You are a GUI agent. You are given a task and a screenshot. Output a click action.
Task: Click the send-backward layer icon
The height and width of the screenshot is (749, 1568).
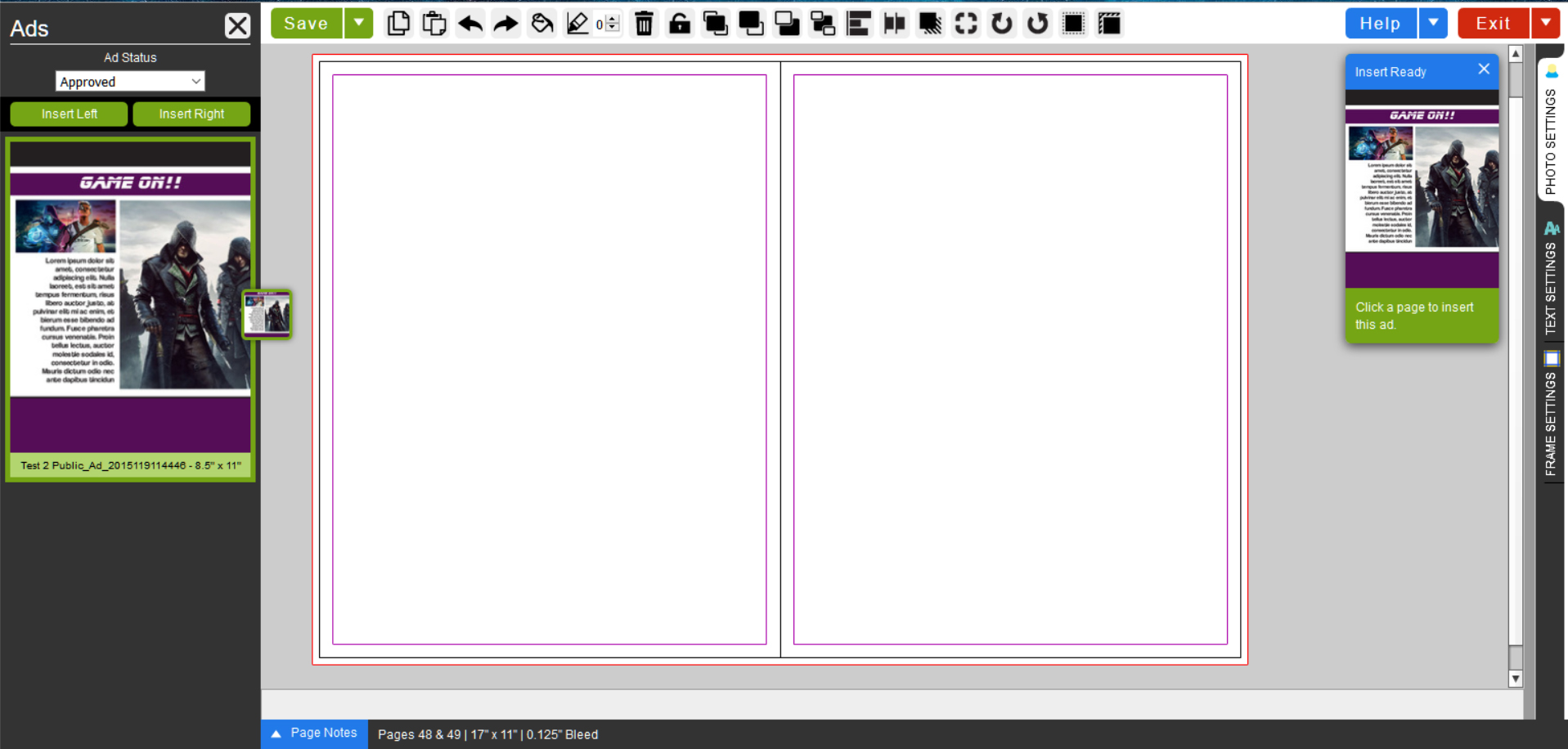click(x=787, y=24)
